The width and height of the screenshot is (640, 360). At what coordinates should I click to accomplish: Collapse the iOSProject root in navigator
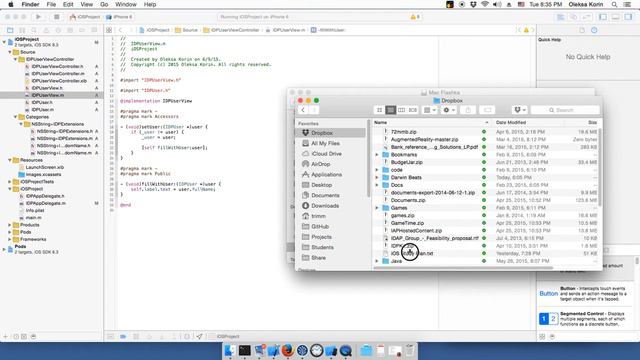4,42
